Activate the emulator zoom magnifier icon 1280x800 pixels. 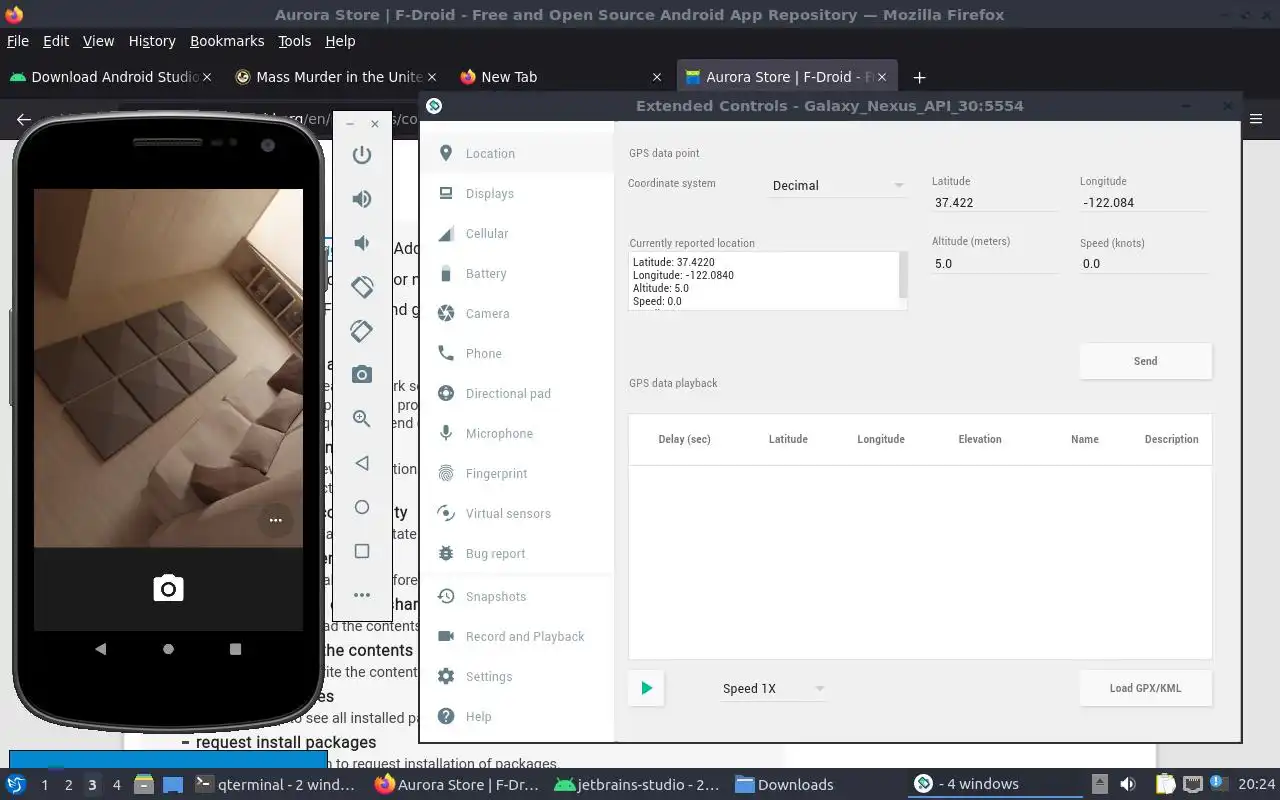coord(362,419)
